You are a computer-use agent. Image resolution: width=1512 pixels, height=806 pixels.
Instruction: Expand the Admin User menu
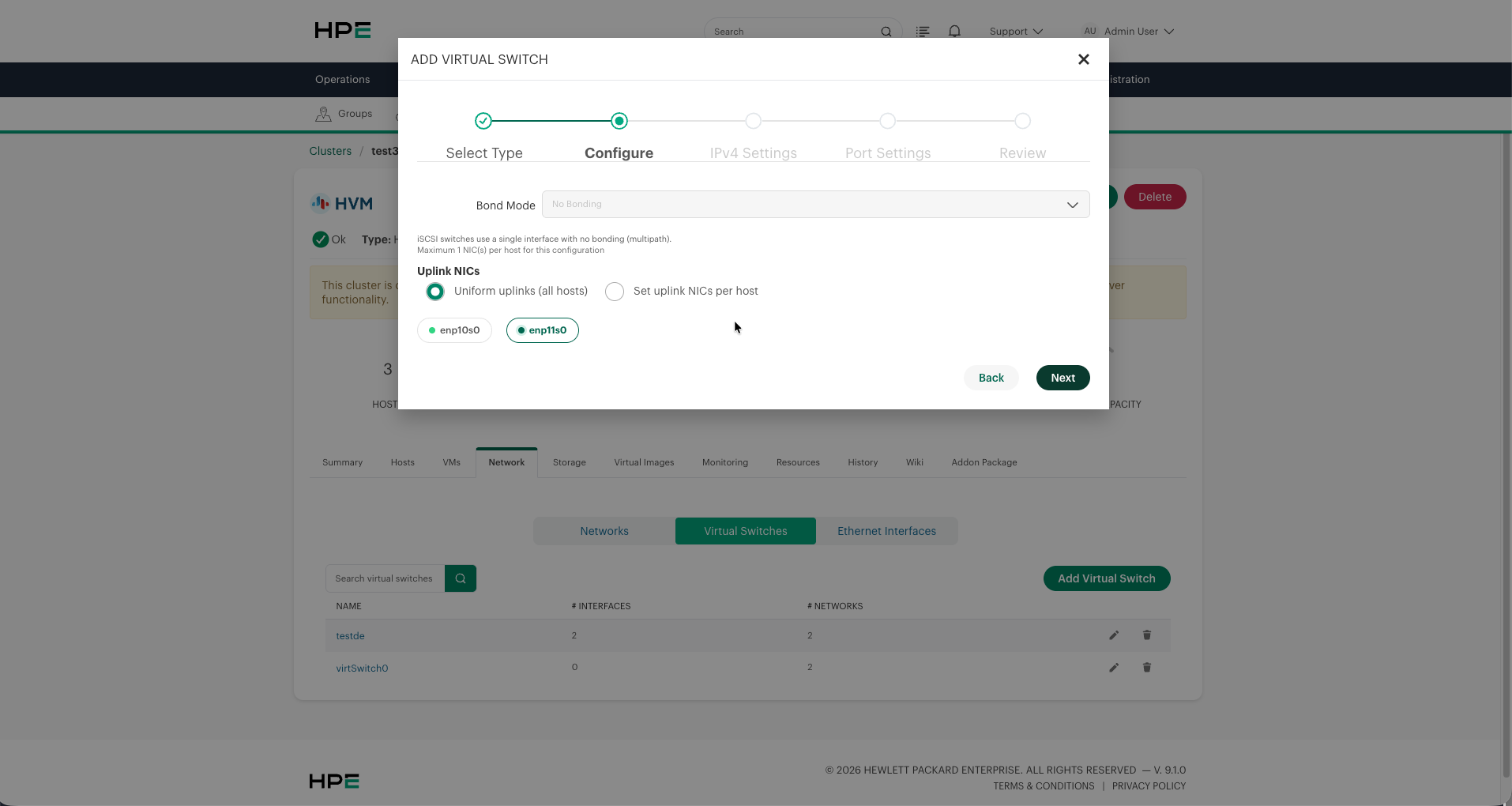[1128, 32]
